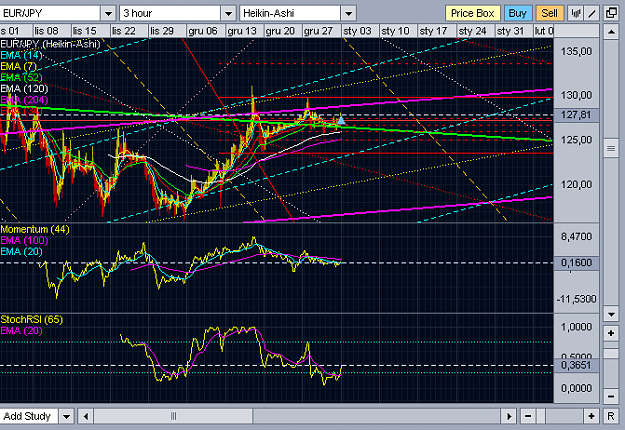Image resolution: width=625 pixels, height=430 pixels.
Task: Click the 135,00 price scale label
Action: pyautogui.click(x=576, y=51)
